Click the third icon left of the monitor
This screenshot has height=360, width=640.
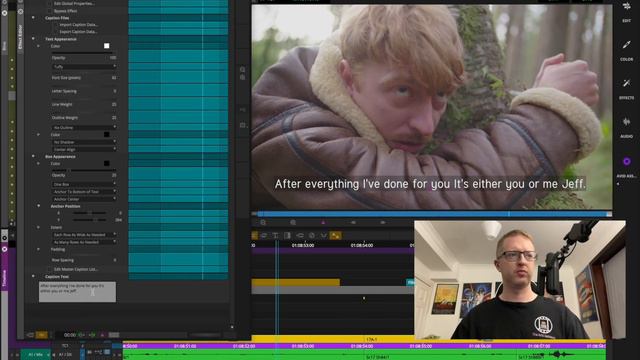click(242, 110)
